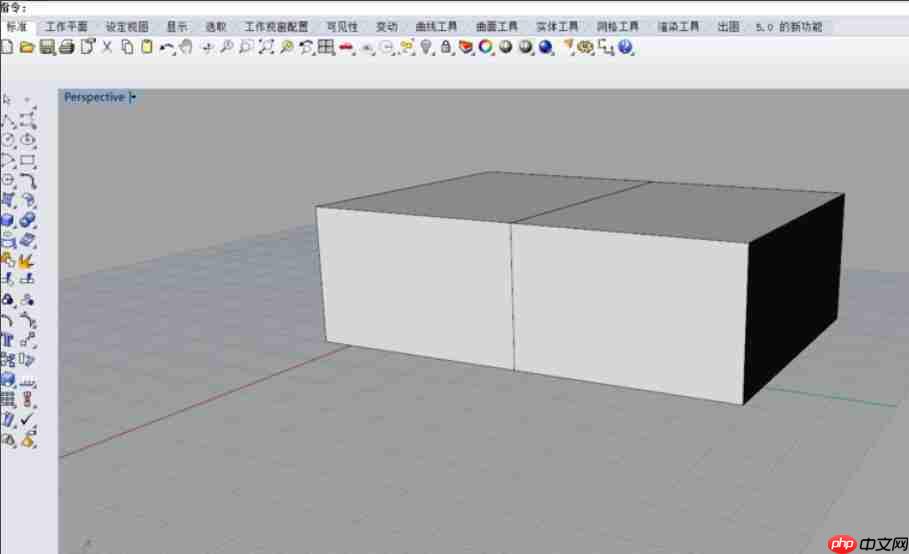Select the blue Box solid tool
This screenshot has height=554, width=909.
coord(8,220)
